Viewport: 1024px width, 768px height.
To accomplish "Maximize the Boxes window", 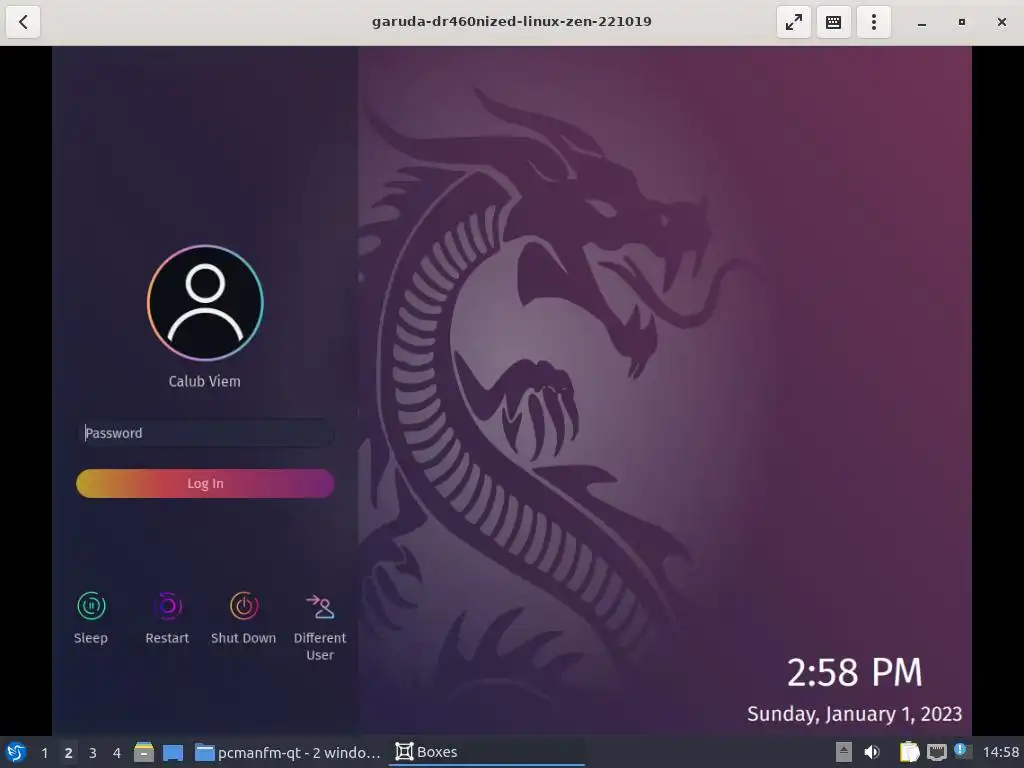I will (x=961, y=22).
